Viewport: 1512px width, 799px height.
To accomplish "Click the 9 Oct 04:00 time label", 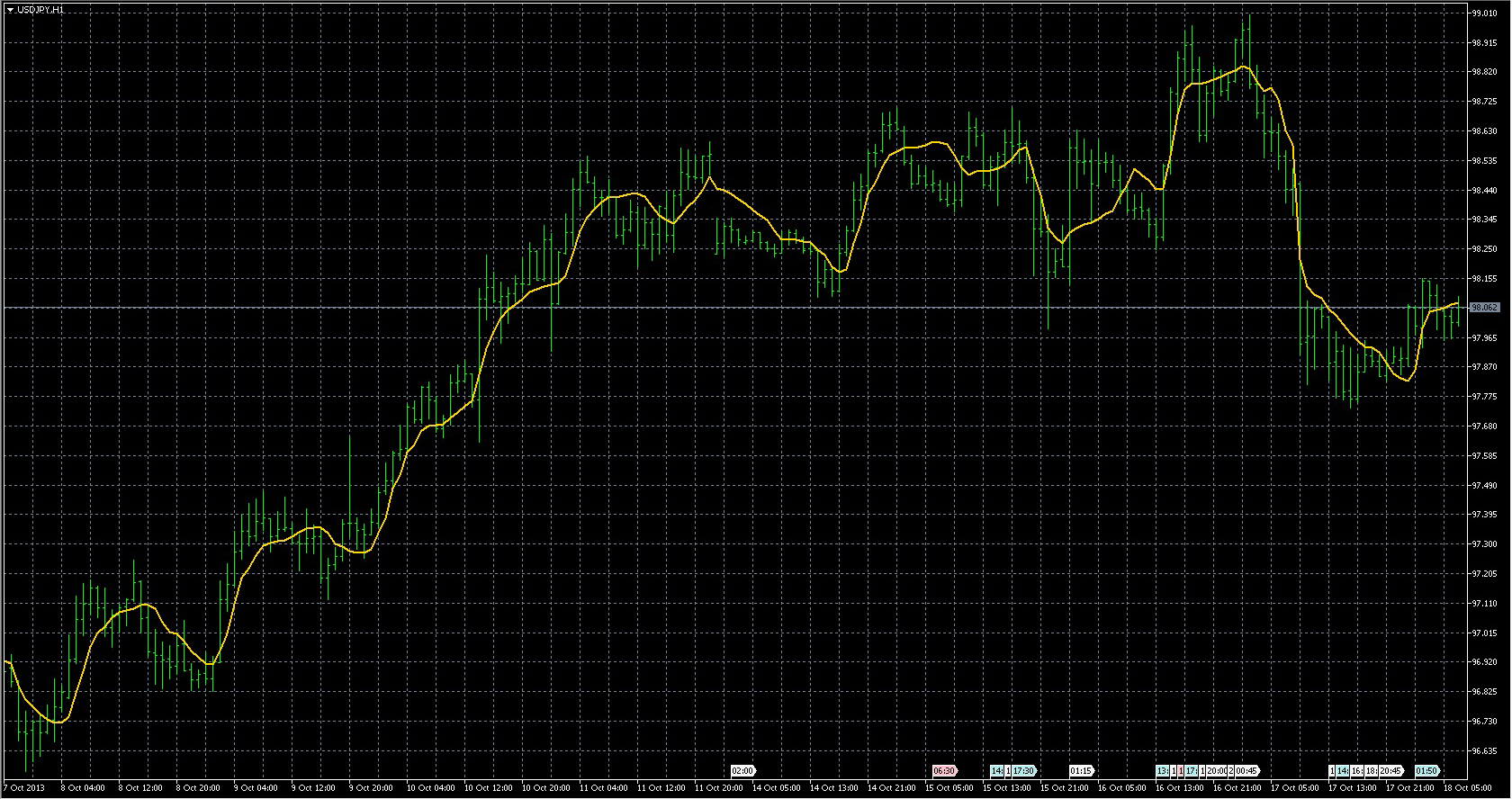I will [256, 788].
